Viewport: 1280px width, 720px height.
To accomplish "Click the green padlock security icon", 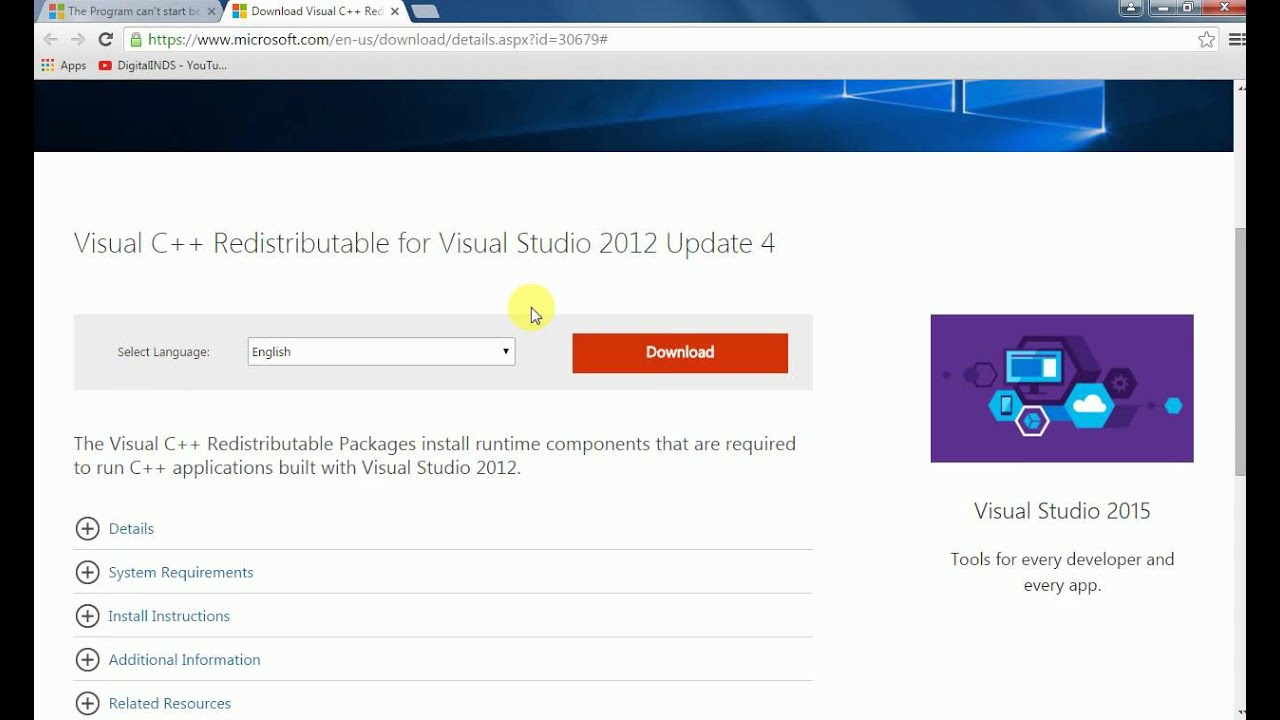I will pos(136,40).
